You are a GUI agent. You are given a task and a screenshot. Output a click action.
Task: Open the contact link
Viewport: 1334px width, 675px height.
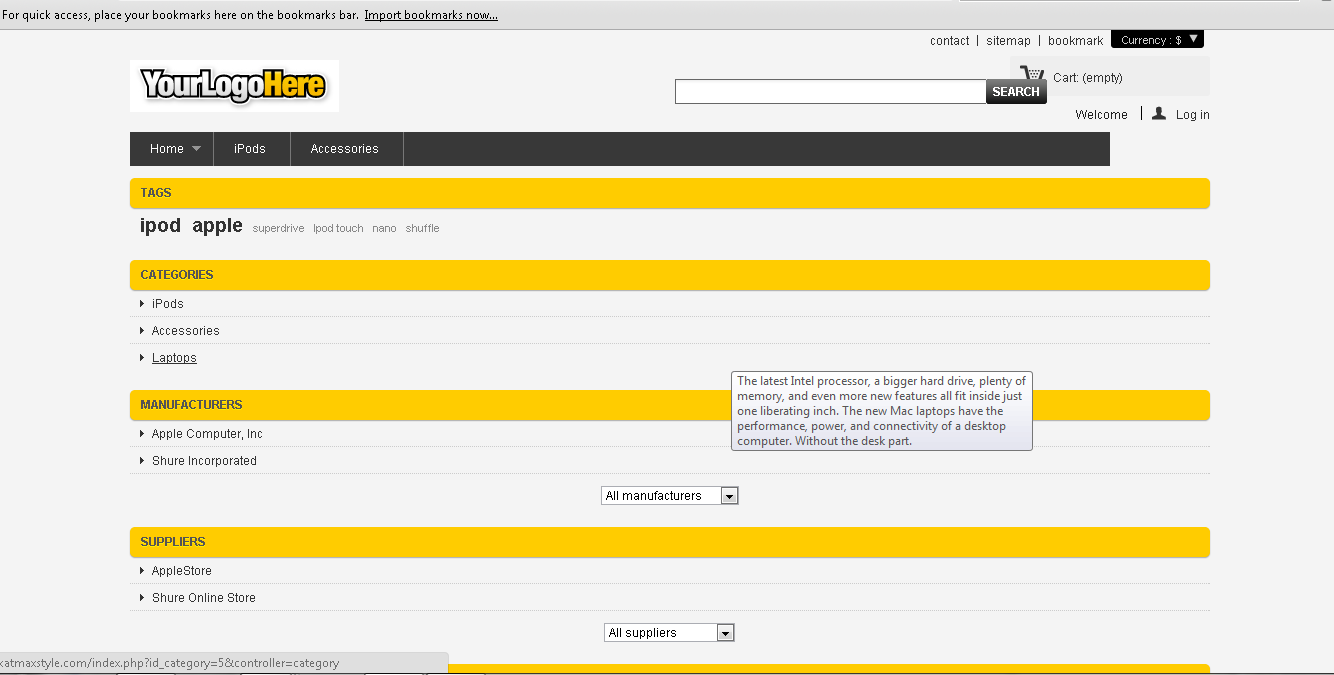tap(949, 41)
